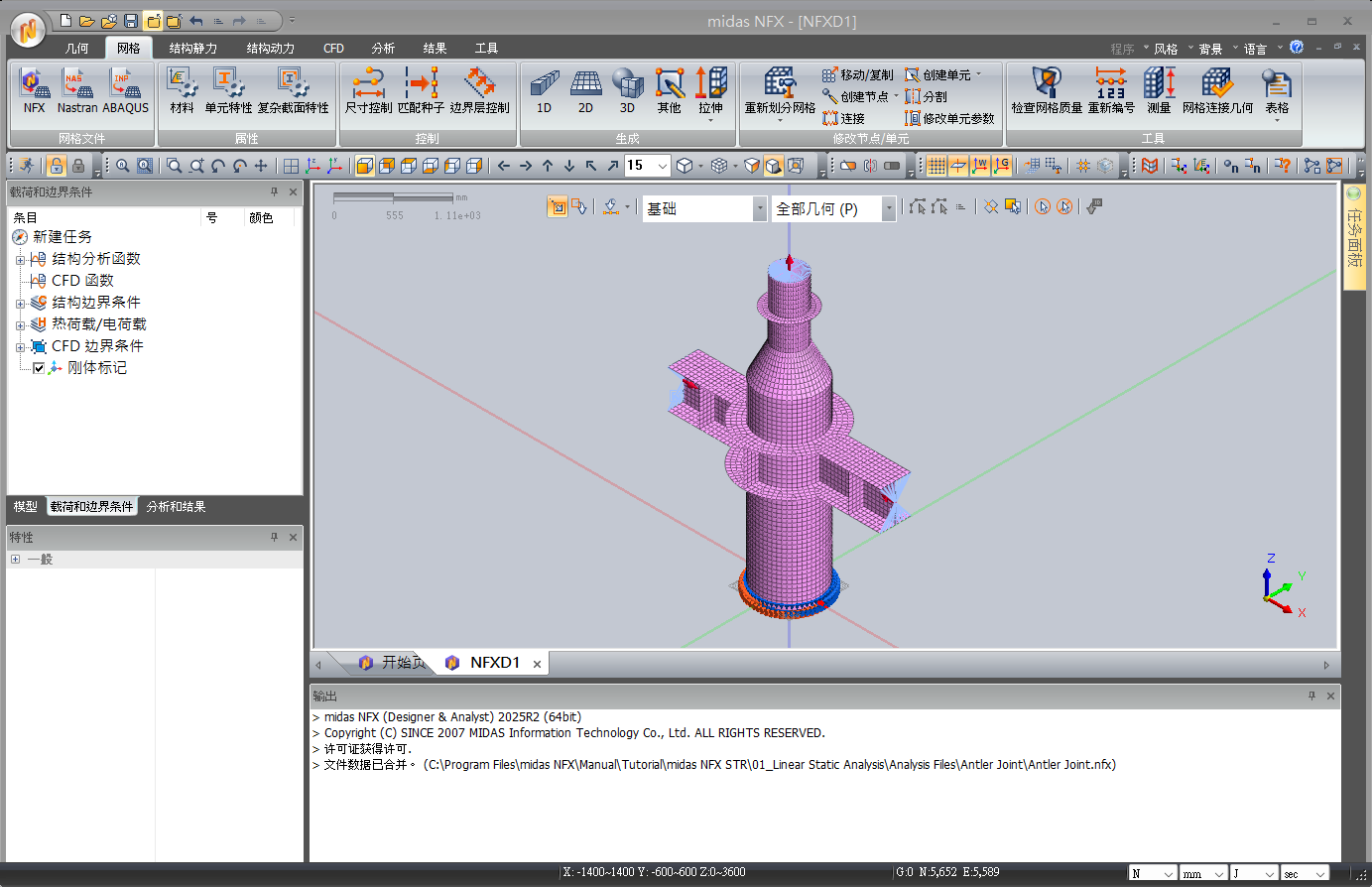Open the 任务面板 side panel
1372x887 pixels.
[1354, 238]
